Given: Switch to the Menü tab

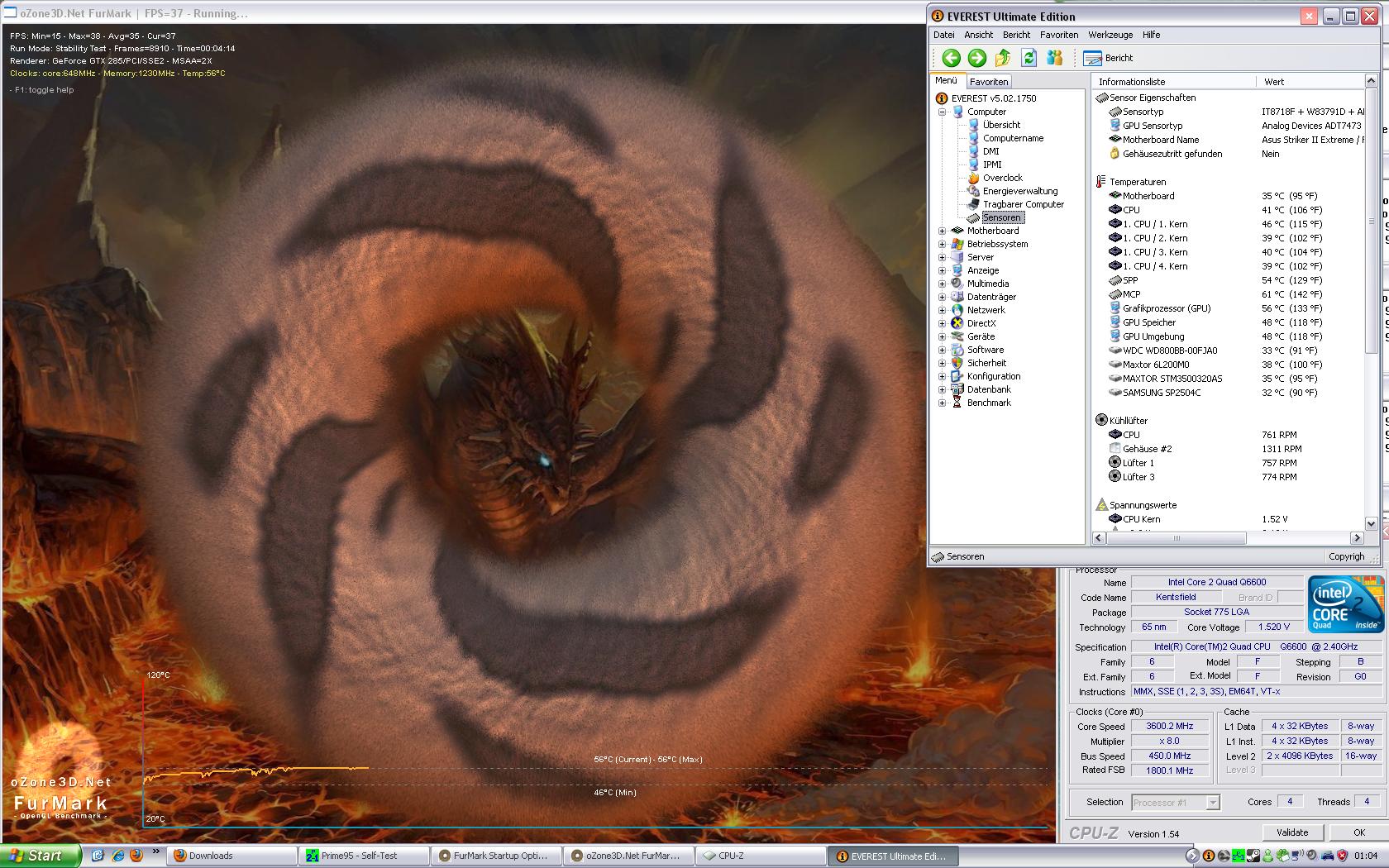Looking at the screenshot, I should (946, 80).
